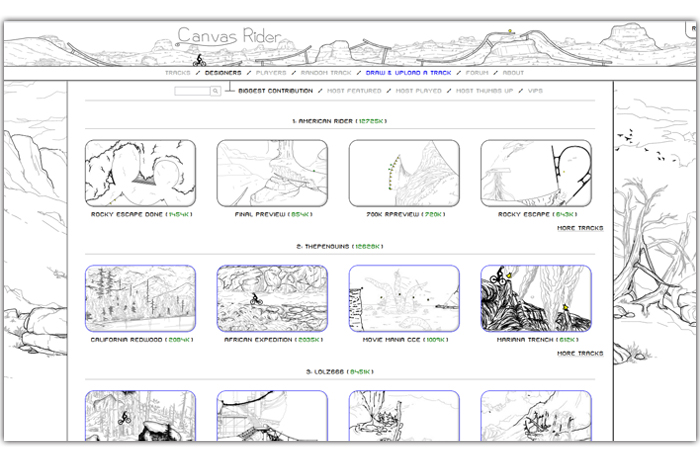Image resolution: width=700 pixels, height=462 pixels.
Task: Open Lolz666's second track thumbnail
Action: [272, 416]
